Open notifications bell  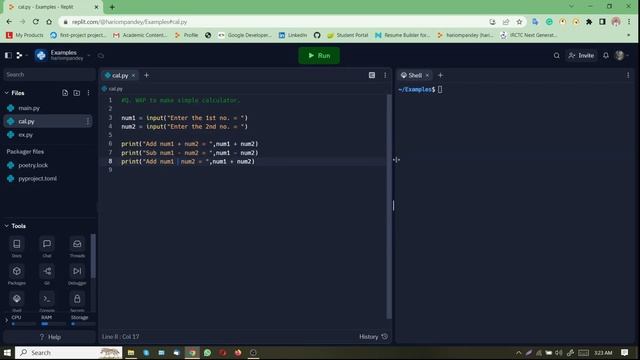(606, 56)
